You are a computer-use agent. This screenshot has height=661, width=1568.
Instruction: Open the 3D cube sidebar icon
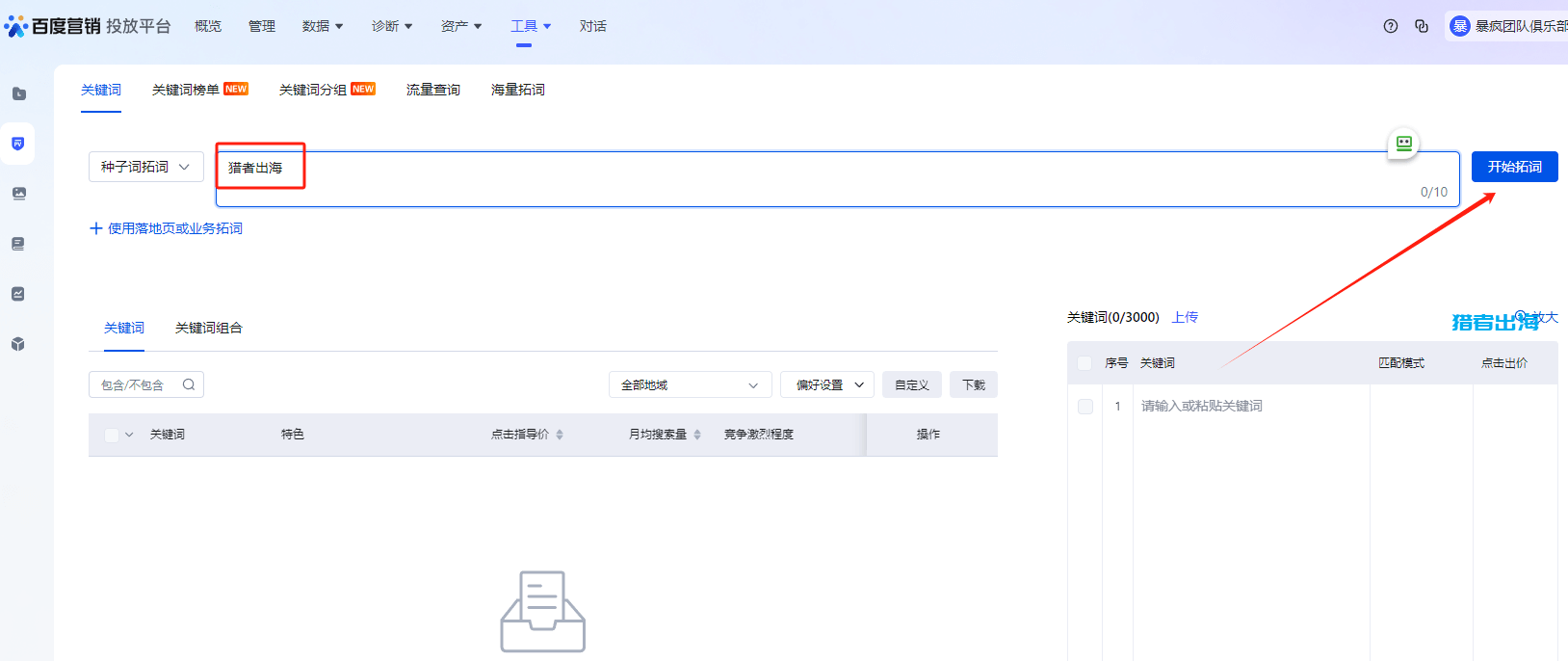pos(18,344)
